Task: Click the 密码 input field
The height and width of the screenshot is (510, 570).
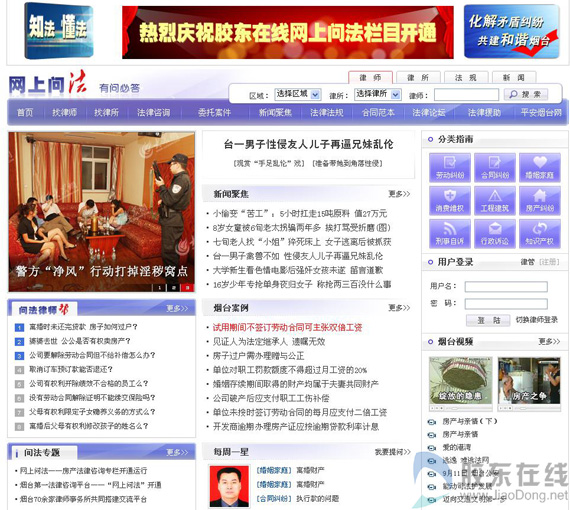Action: click(x=506, y=304)
